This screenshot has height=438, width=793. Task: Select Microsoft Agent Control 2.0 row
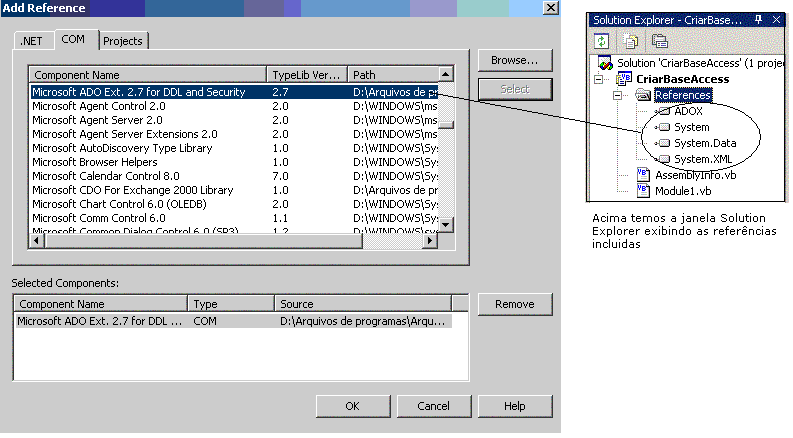[x=234, y=106]
